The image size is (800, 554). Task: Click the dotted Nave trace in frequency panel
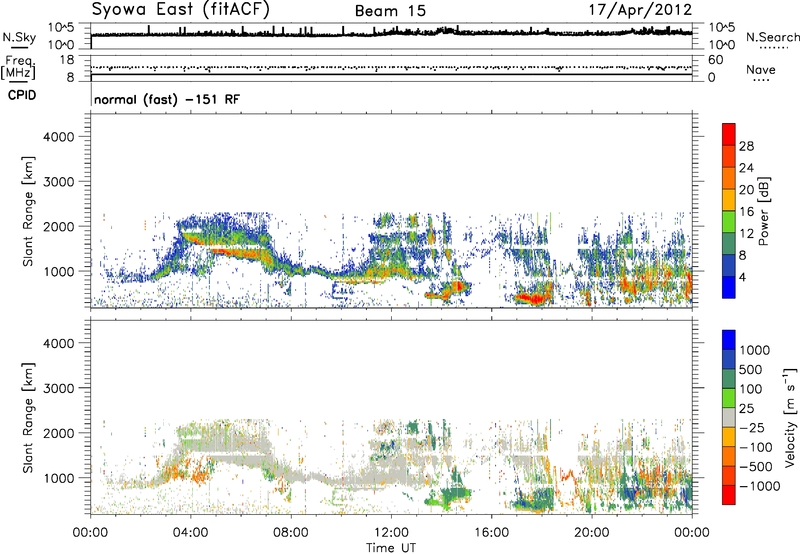tap(391, 67)
